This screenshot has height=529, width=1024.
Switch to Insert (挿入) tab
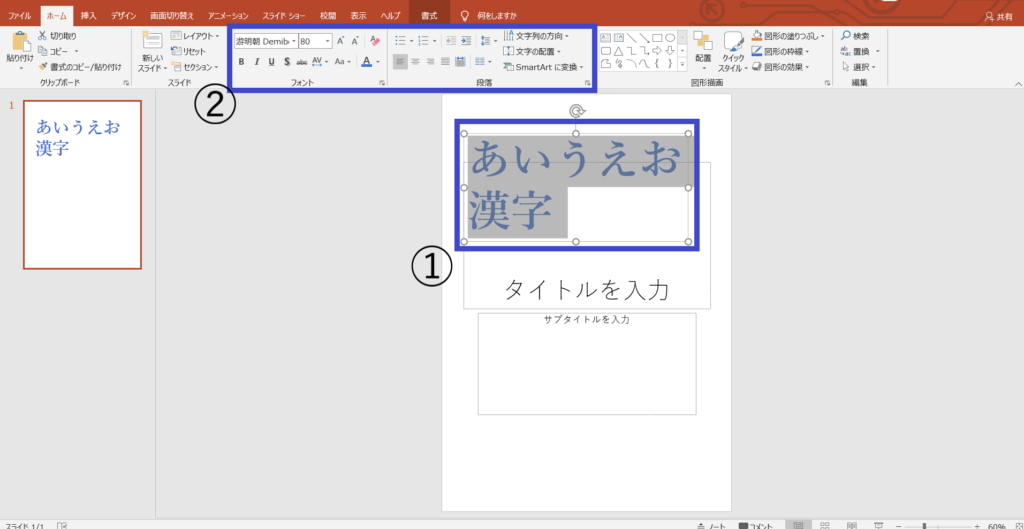point(88,14)
